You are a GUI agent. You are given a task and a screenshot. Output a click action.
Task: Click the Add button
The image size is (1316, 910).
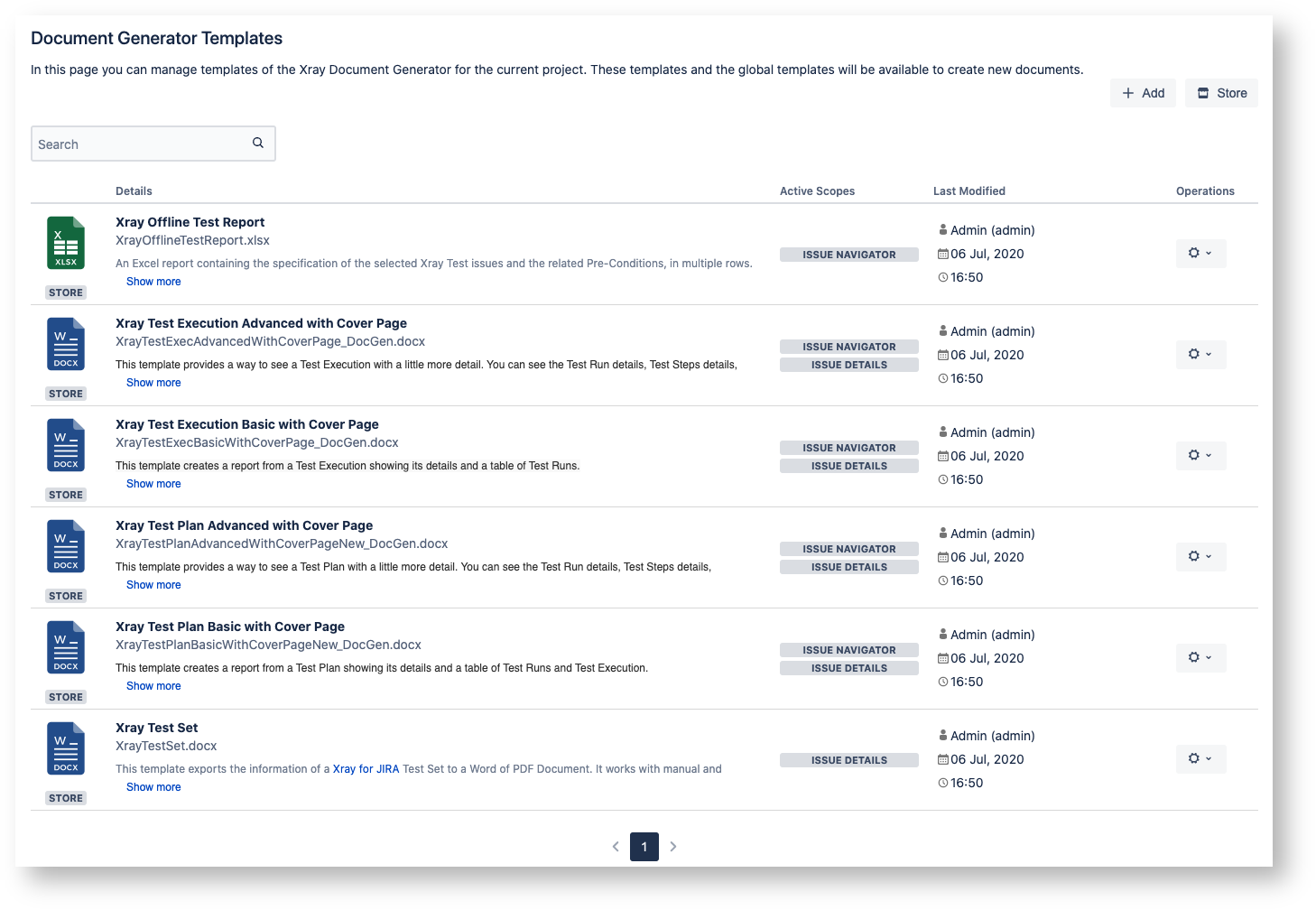pyautogui.click(x=1143, y=93)
